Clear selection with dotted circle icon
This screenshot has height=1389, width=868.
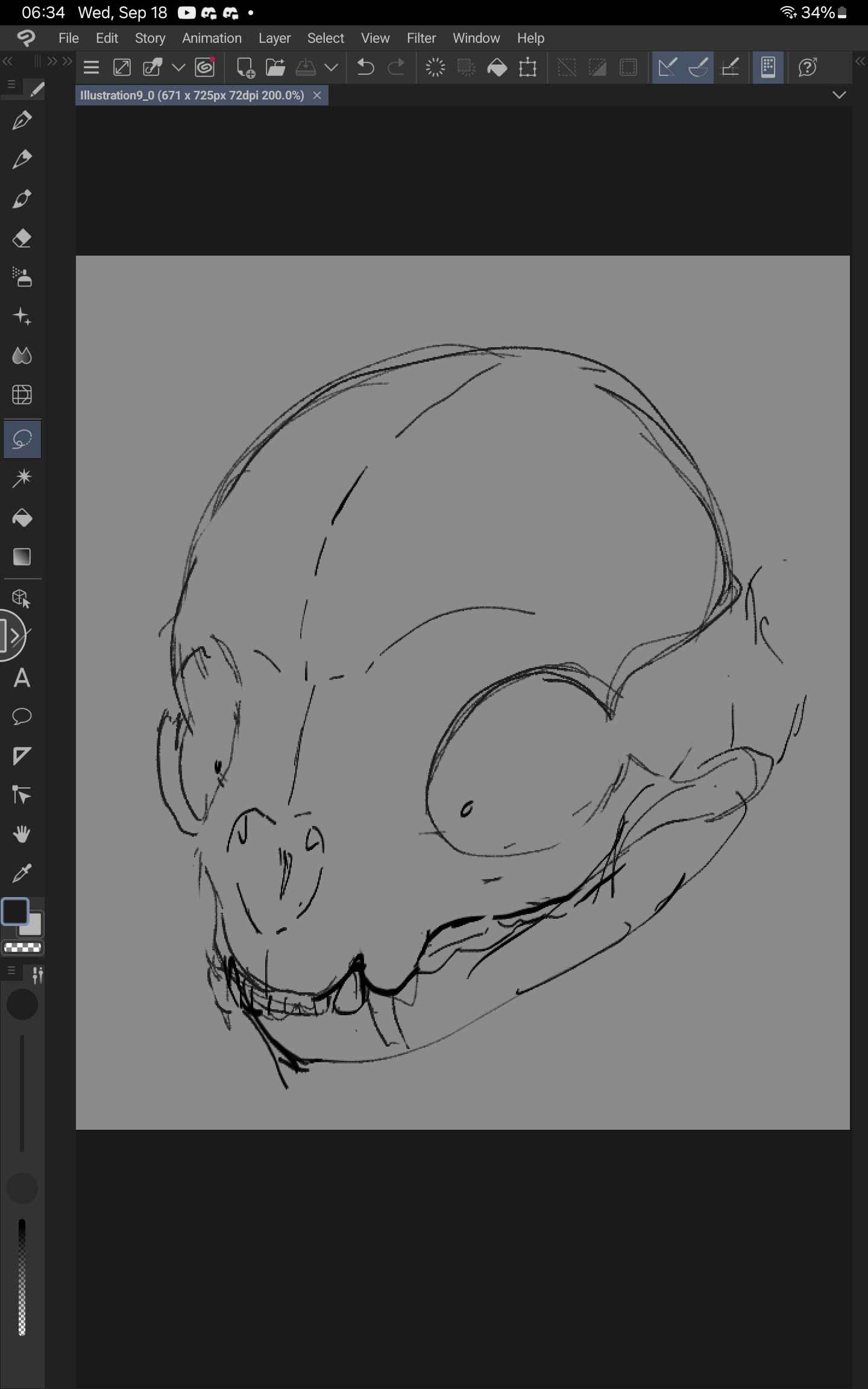click(435, 68)
